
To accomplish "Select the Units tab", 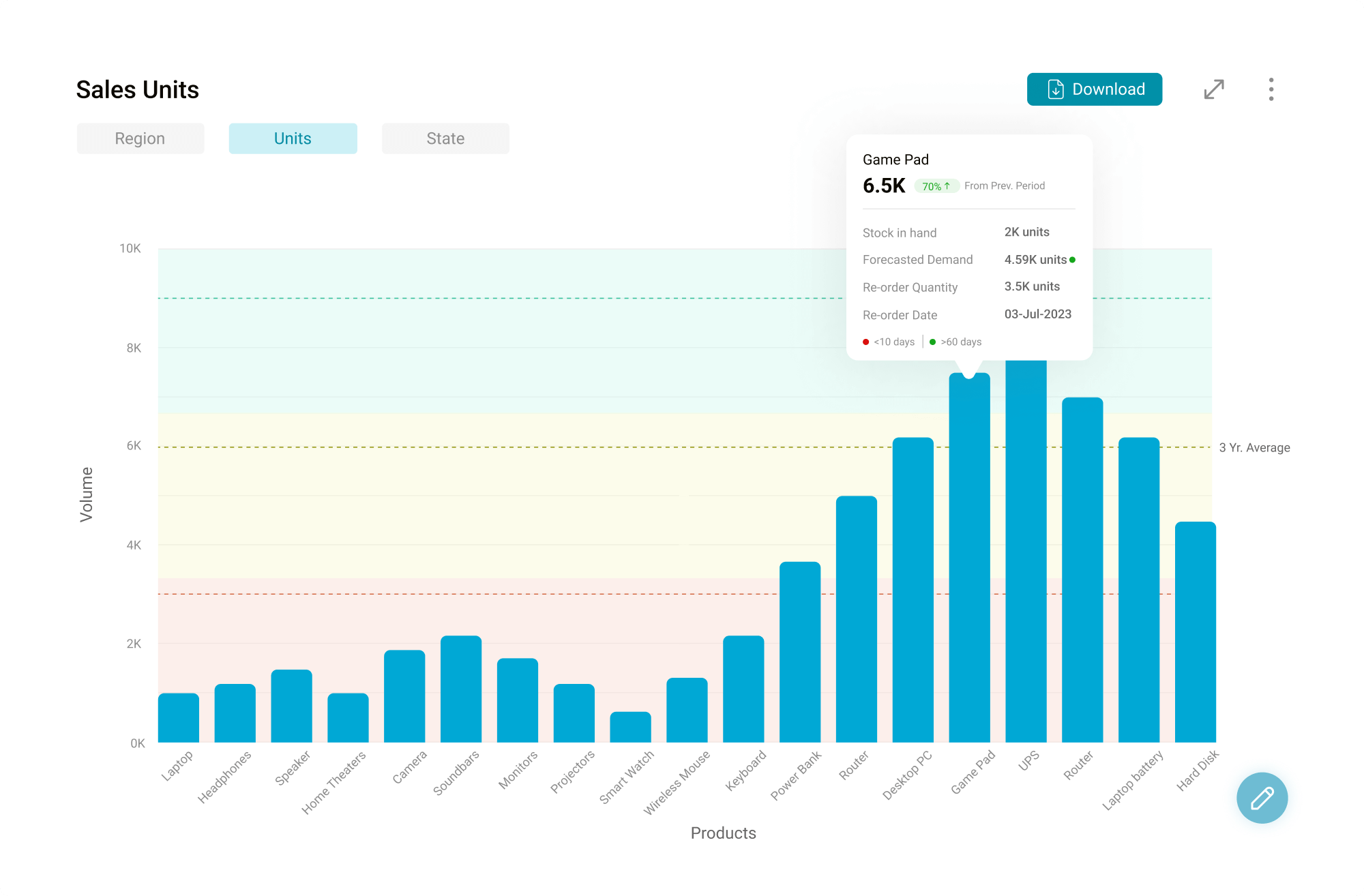I will point(293,138).
